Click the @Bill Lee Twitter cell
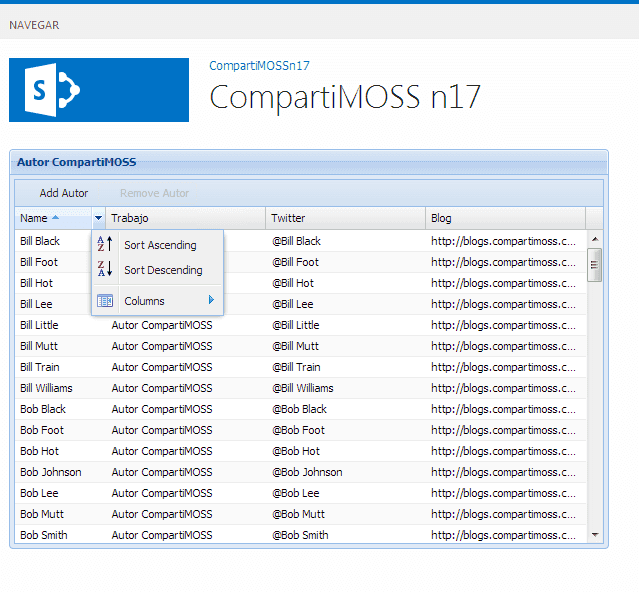 346,304
